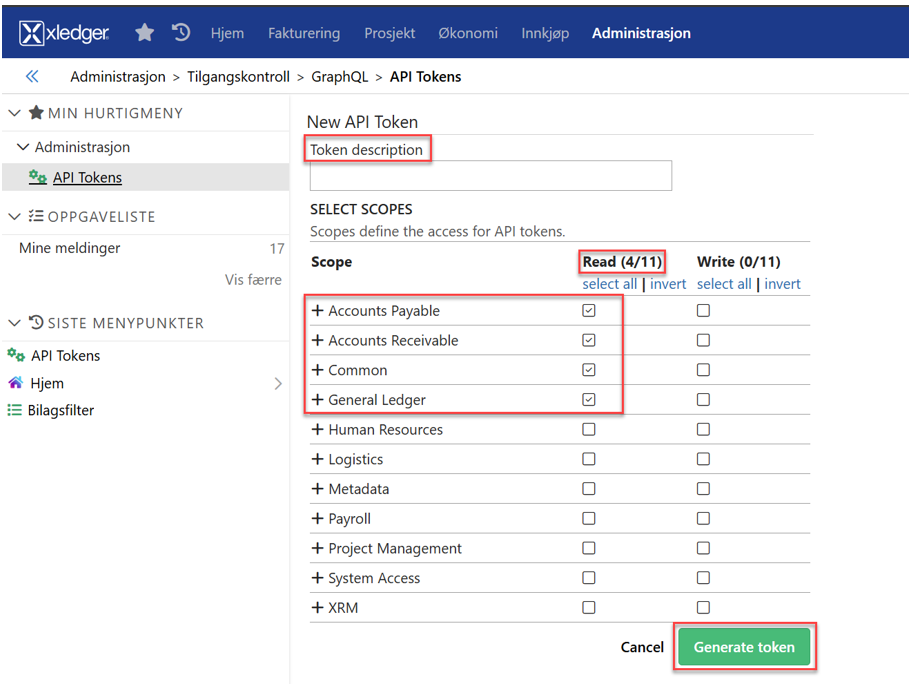Open favorites star in top bar
Image resolution: width=912 pixels, height=684 pixels.
145,33
